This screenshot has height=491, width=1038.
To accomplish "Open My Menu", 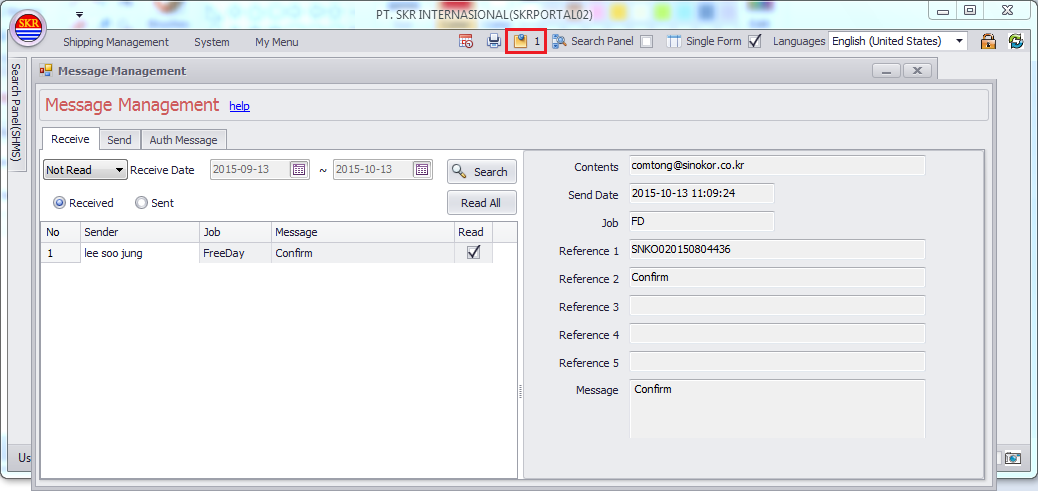I will (277, 42).
